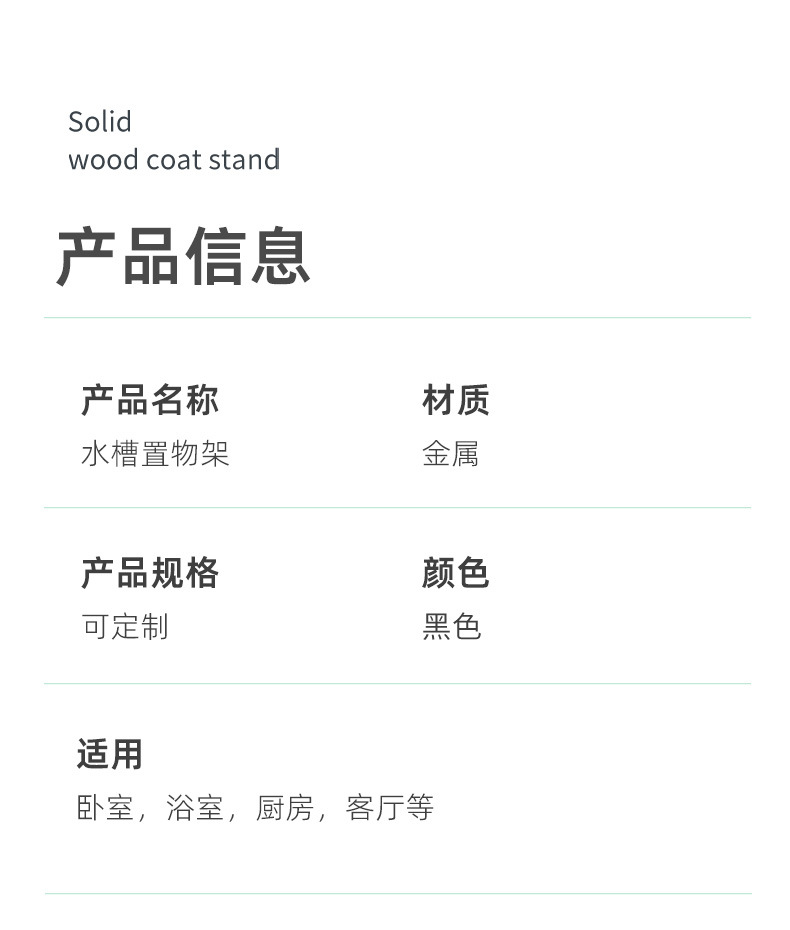
Task: Click the divider line below 可定制 row
Action: (x=397, y=684)
